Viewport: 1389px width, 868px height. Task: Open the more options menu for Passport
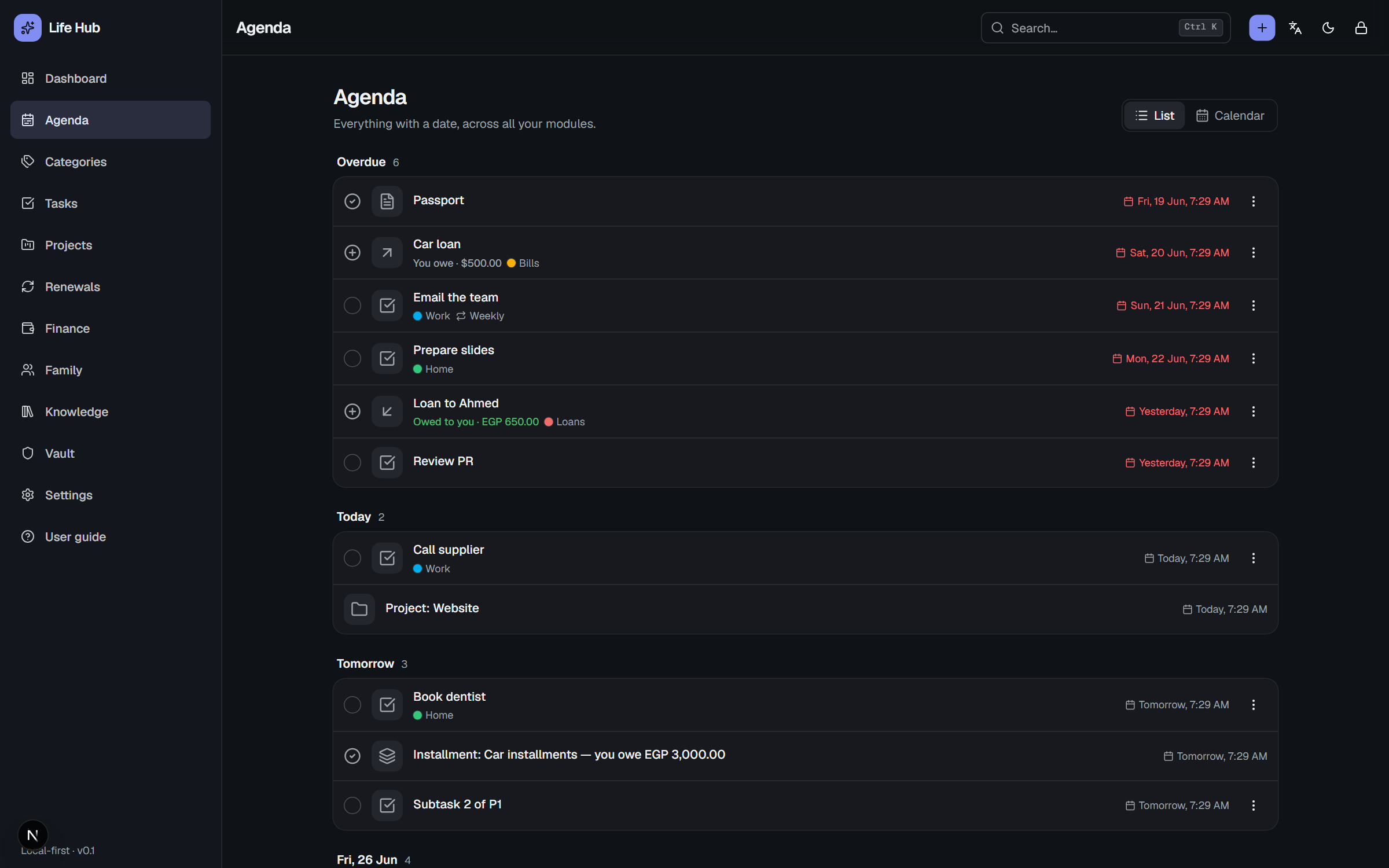click(1254, 201)
